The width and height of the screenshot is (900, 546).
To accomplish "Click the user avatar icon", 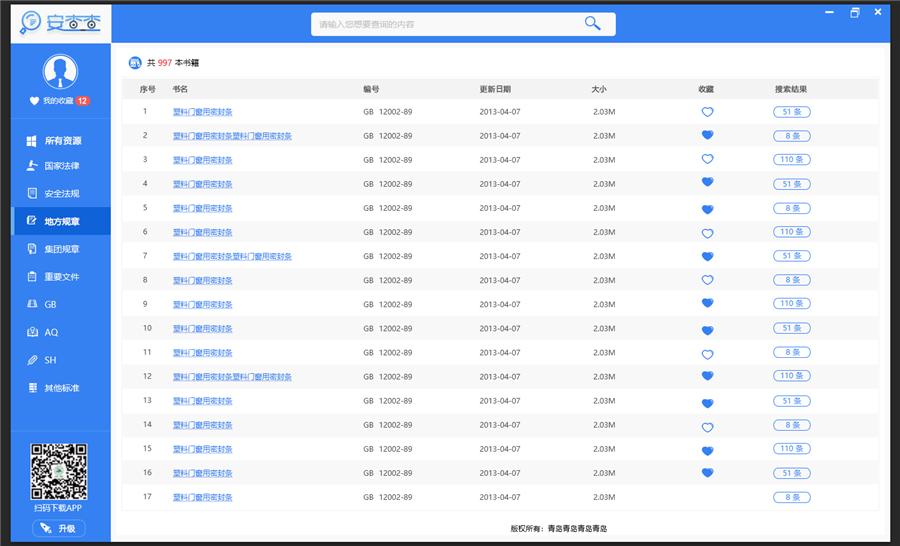I will pyautogui.click(x=60, y=72).
